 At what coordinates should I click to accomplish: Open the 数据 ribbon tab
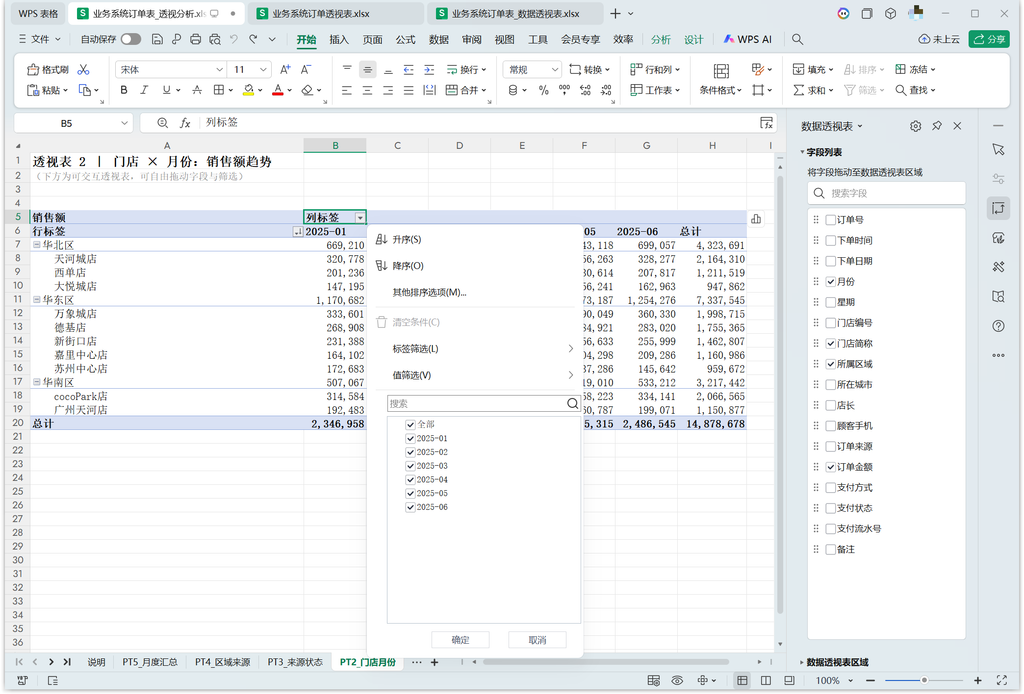pos(438,39)
